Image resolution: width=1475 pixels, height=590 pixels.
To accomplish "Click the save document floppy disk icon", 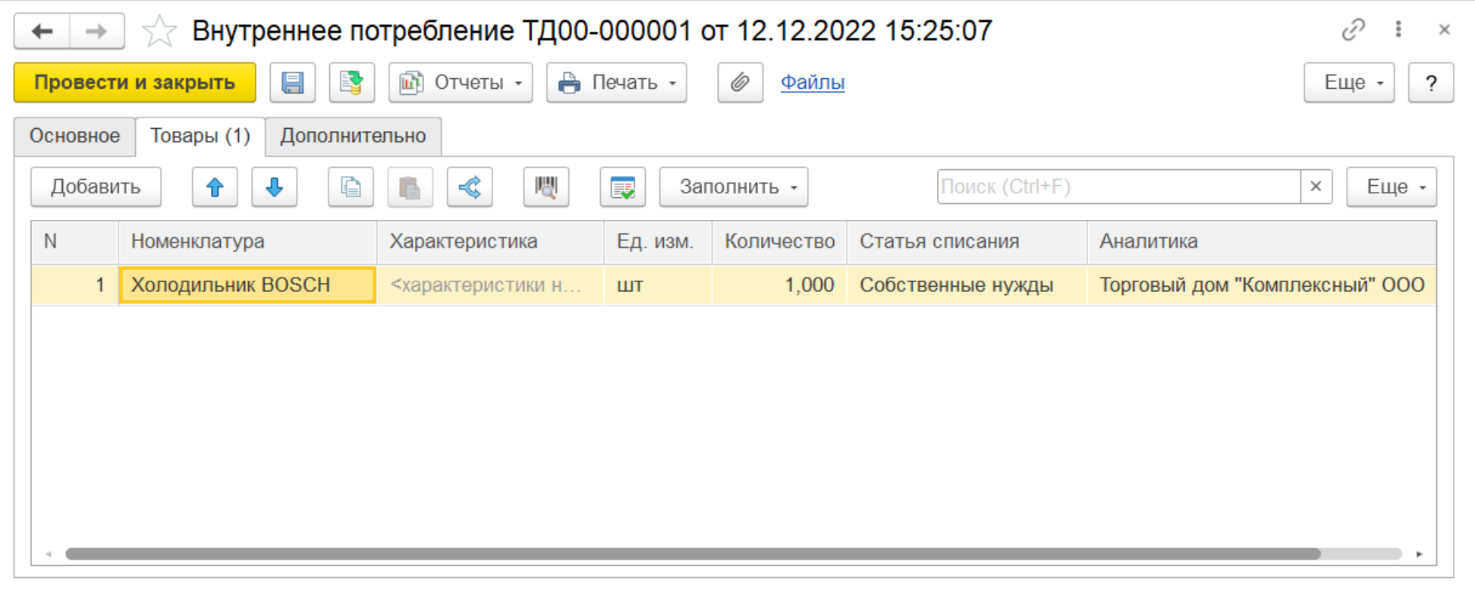I will point(292,83).
